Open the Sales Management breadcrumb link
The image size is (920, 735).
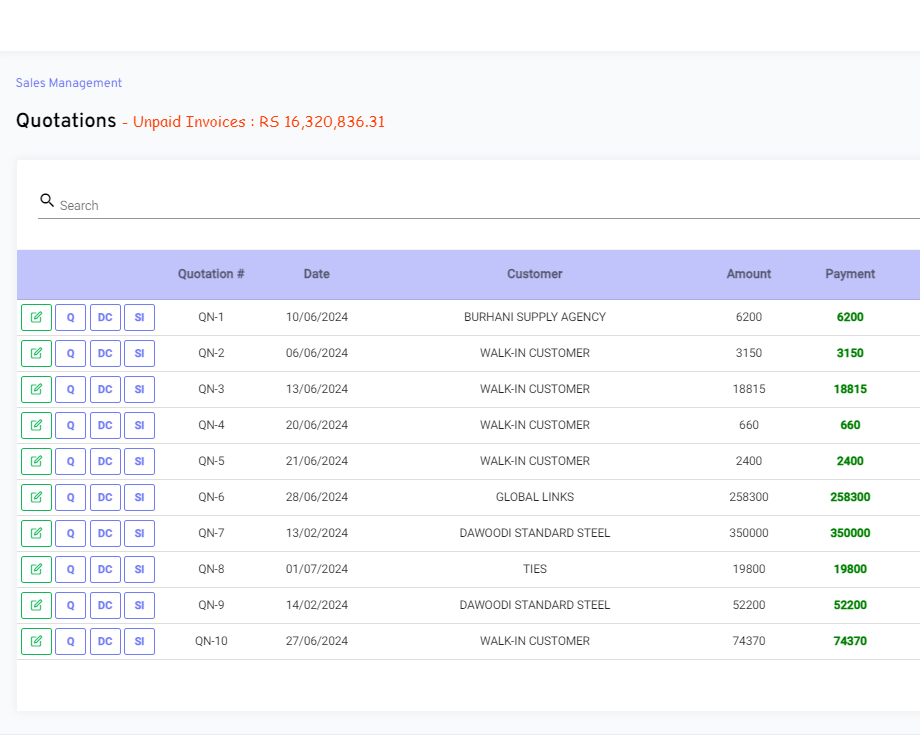[69, 83]
